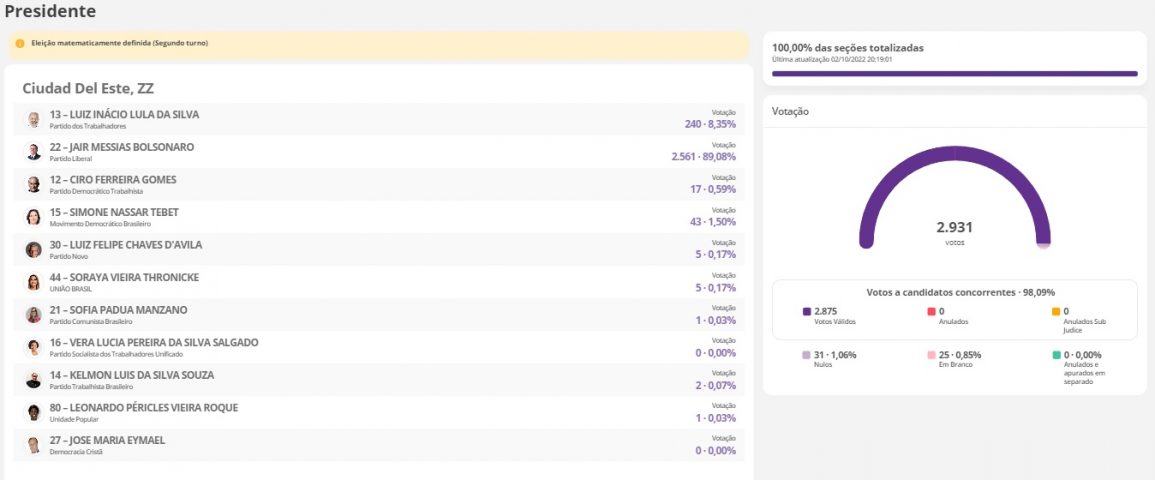Click the Ciudad Del Este, ZZ heading

(88, 89)
